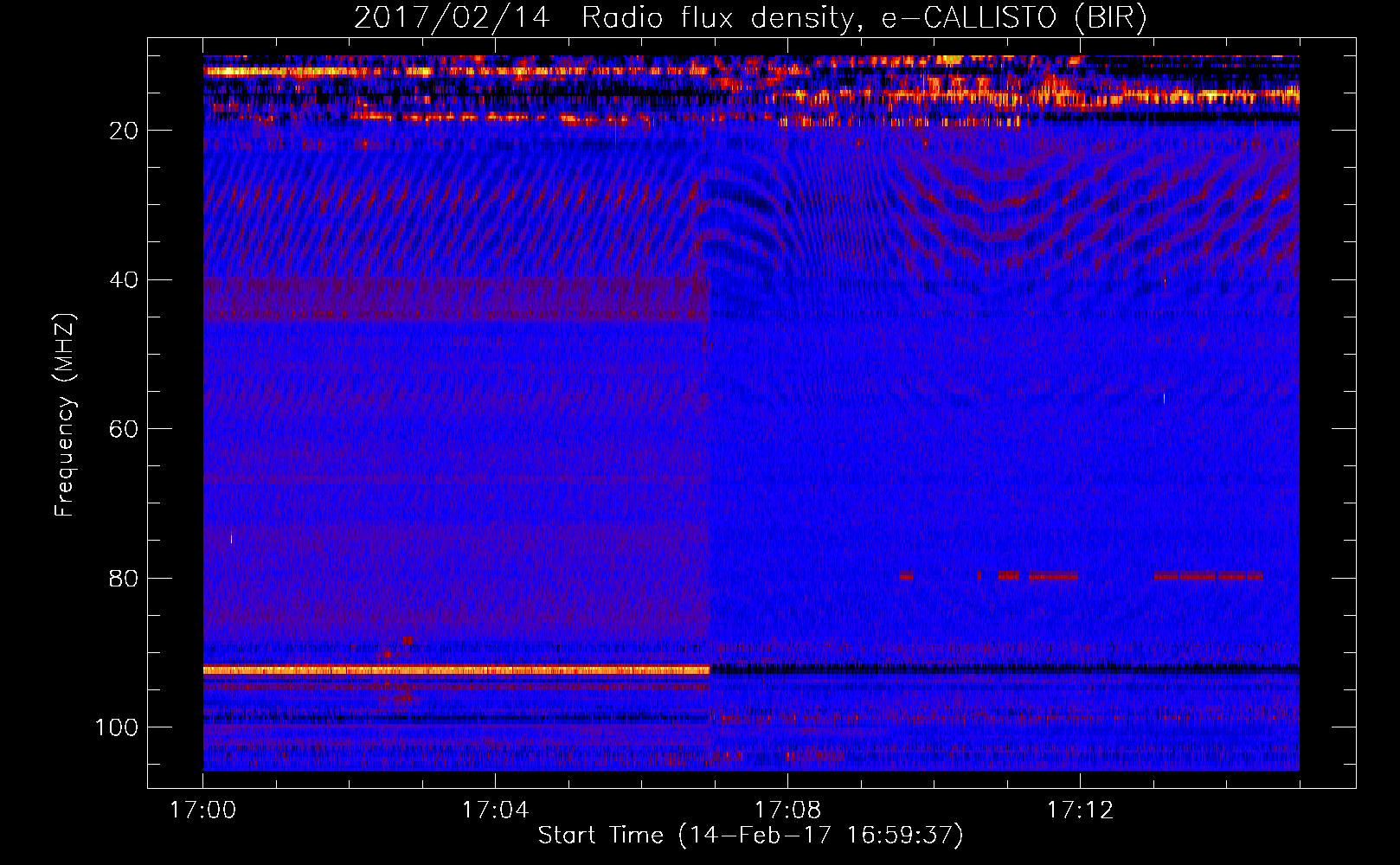Click the 17:04 time tick label

[x=495, y=811]
